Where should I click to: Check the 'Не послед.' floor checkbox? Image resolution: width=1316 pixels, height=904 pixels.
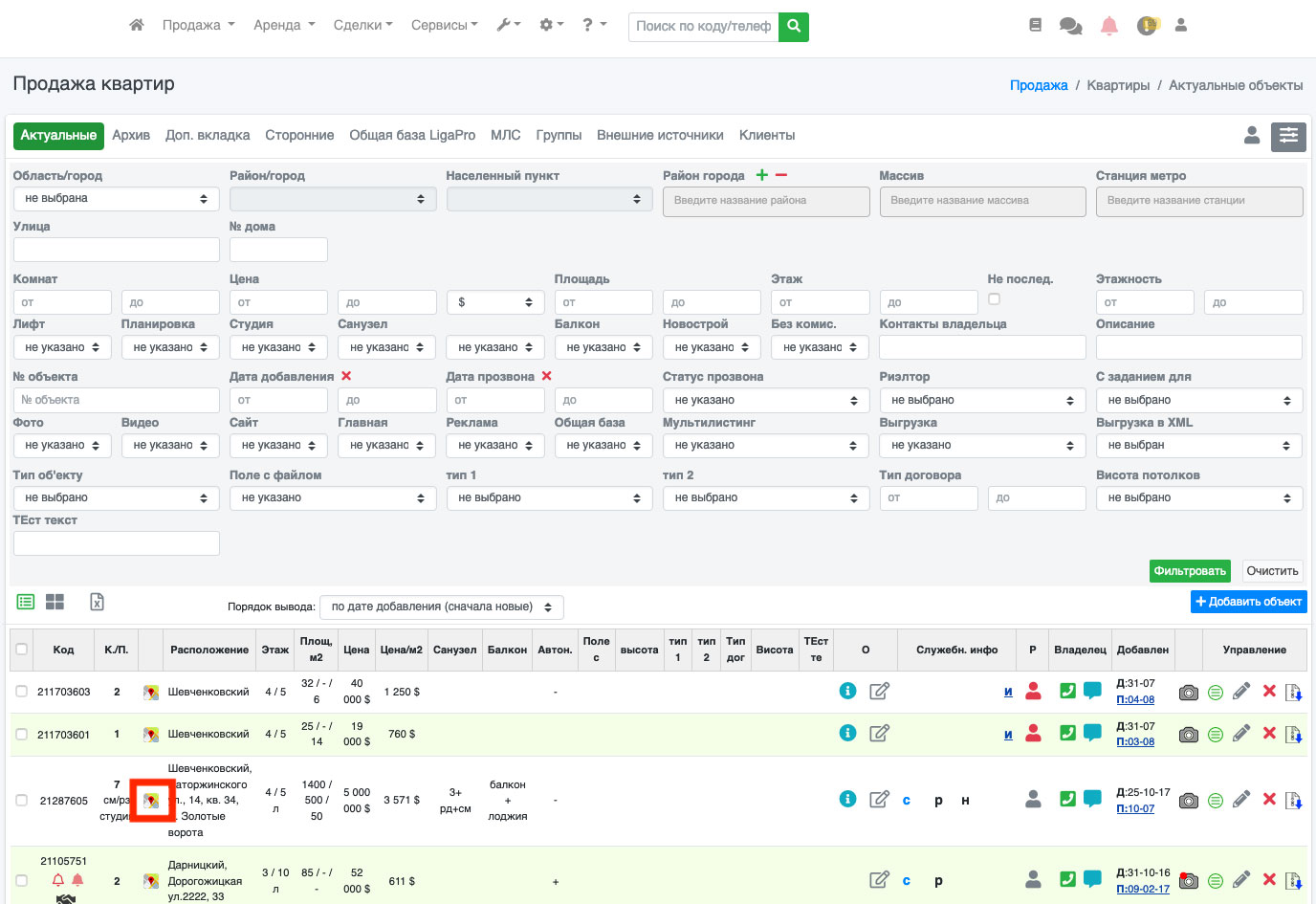[994, 299]
